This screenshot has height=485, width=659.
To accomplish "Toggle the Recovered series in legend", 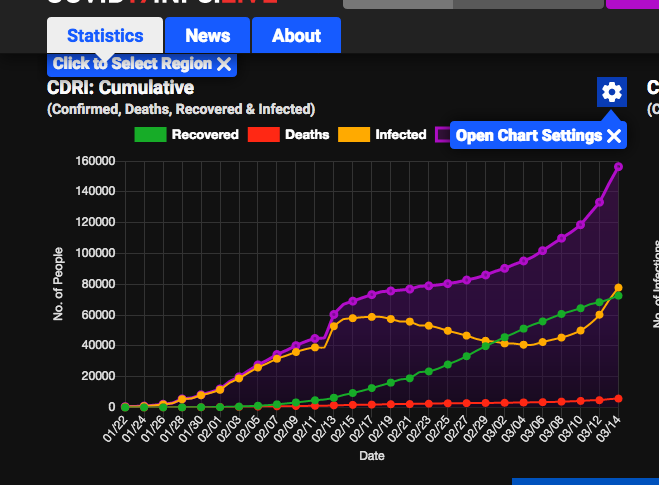I will coord(204,134).
